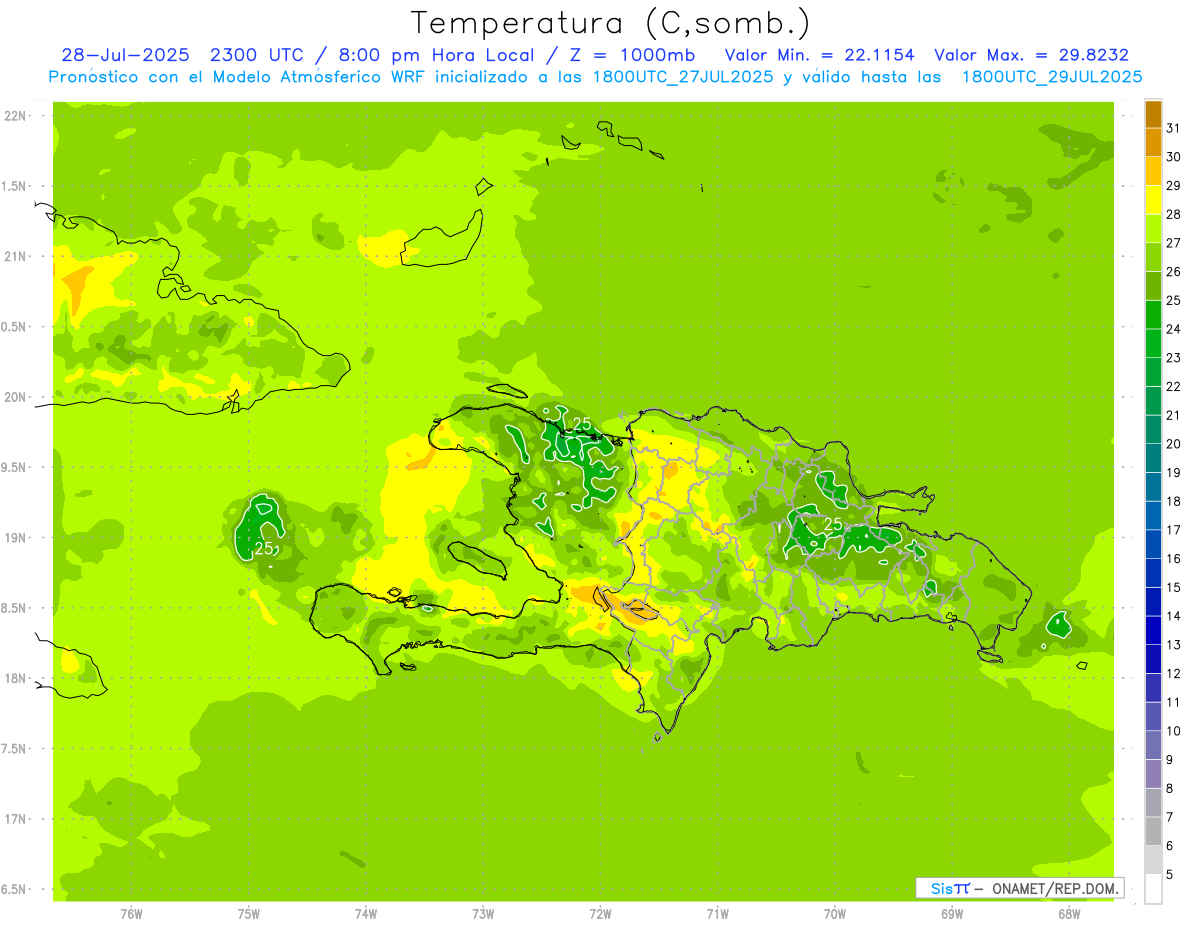Click the '76W' longitude label
Image resolution: width=1200 pixels, height=927 pixels.
(x=131, y=913)
